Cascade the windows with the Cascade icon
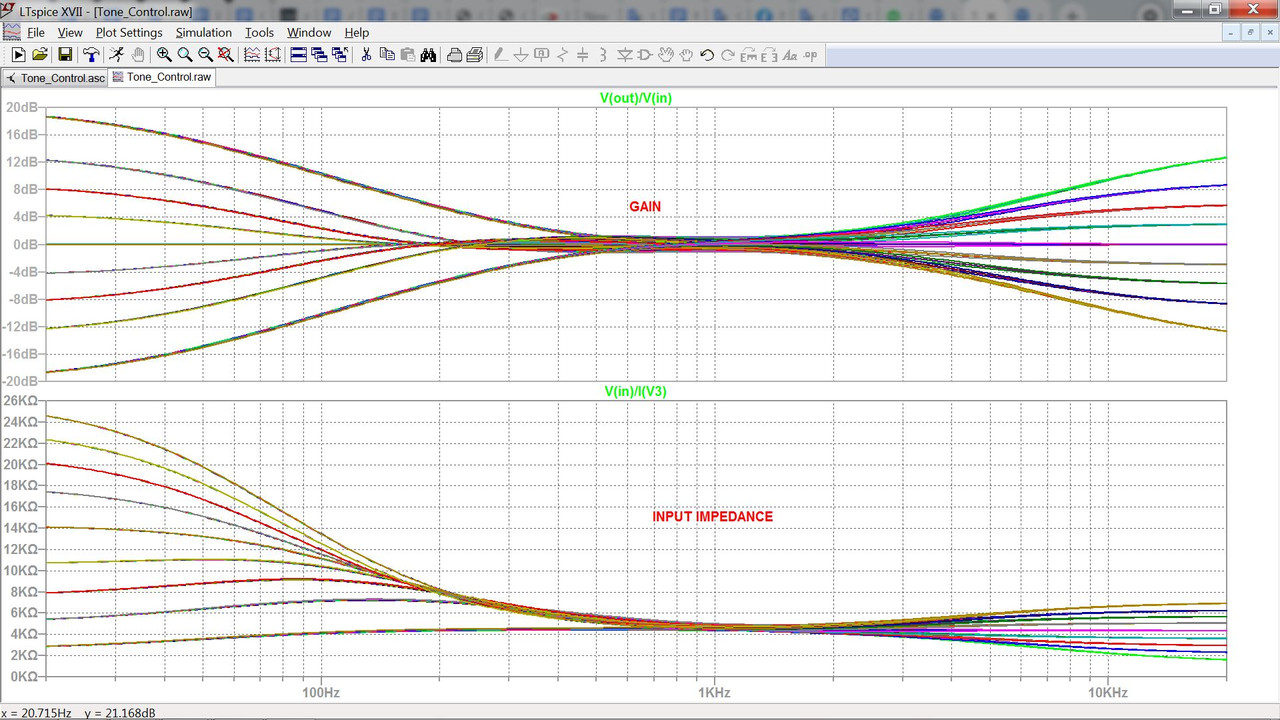Image resolution: width=1280 pixels, height=720 pixels. (319, 55)
